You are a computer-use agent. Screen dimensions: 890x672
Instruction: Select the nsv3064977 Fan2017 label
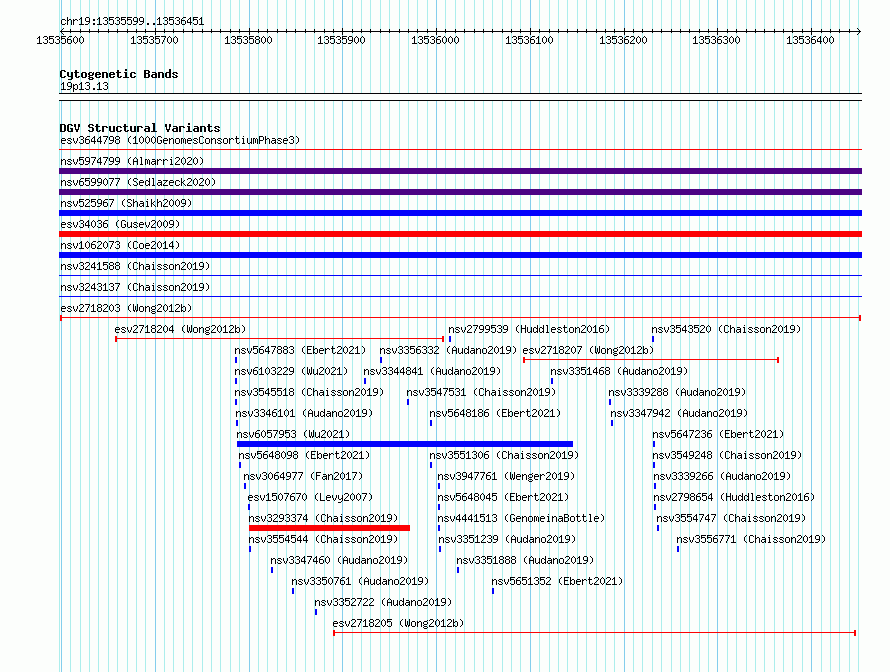click(x=303, y=476)
